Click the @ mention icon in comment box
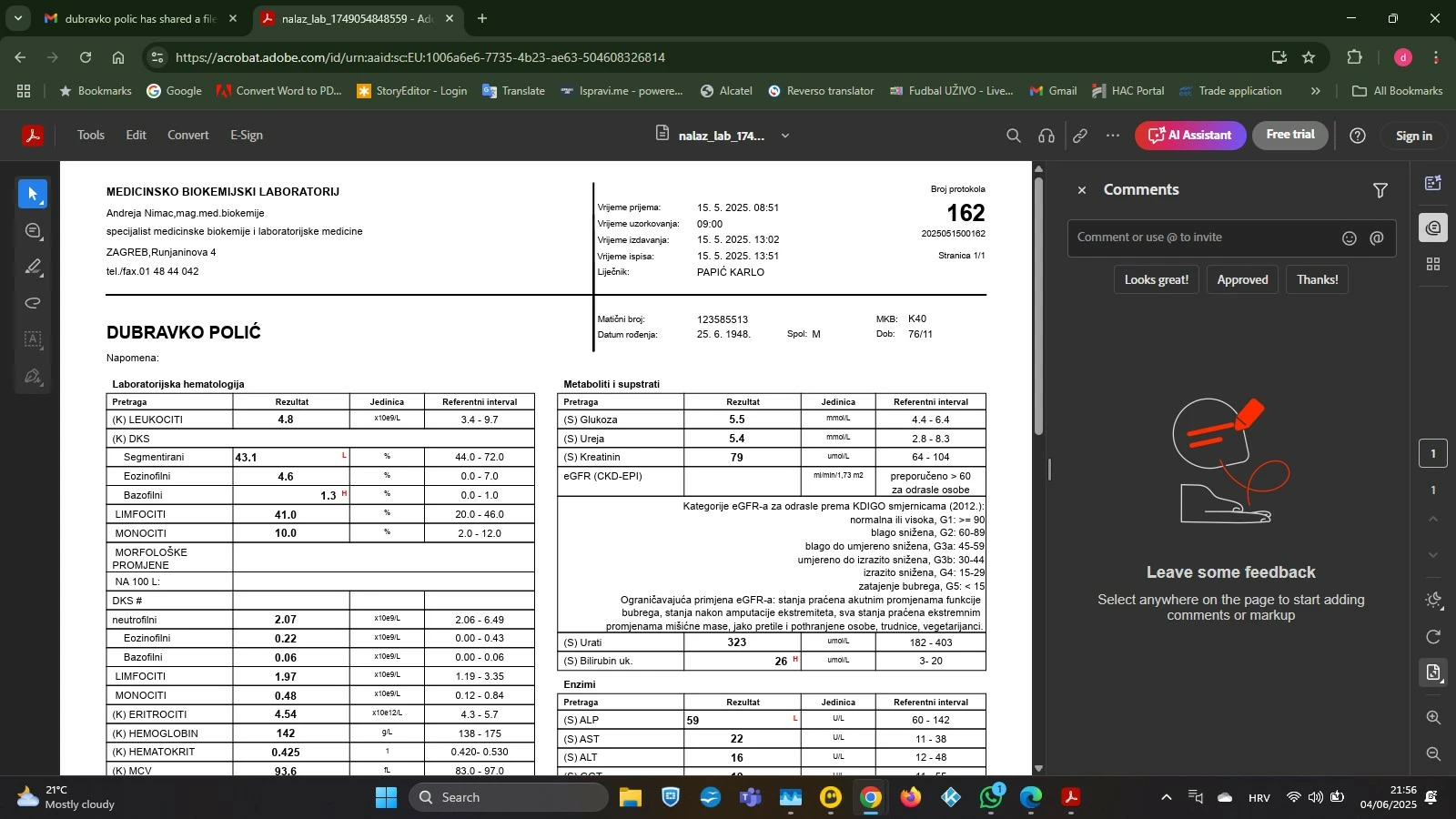 (1377, 238)
